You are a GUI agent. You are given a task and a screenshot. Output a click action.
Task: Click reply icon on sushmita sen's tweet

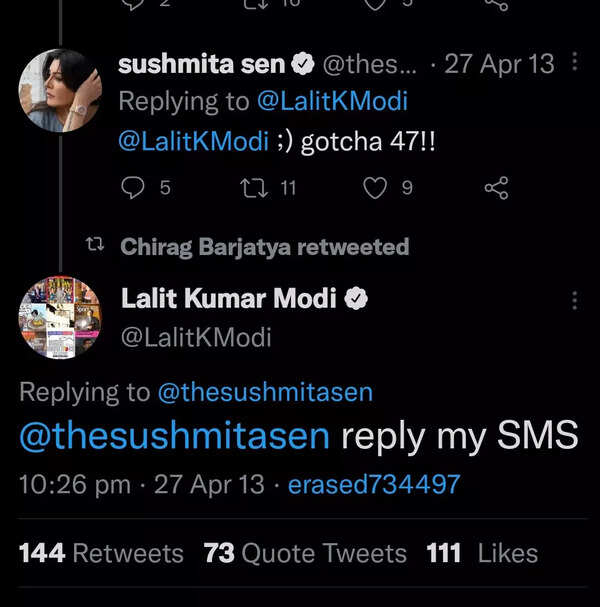pyautogui.click(x=132, y=187)
